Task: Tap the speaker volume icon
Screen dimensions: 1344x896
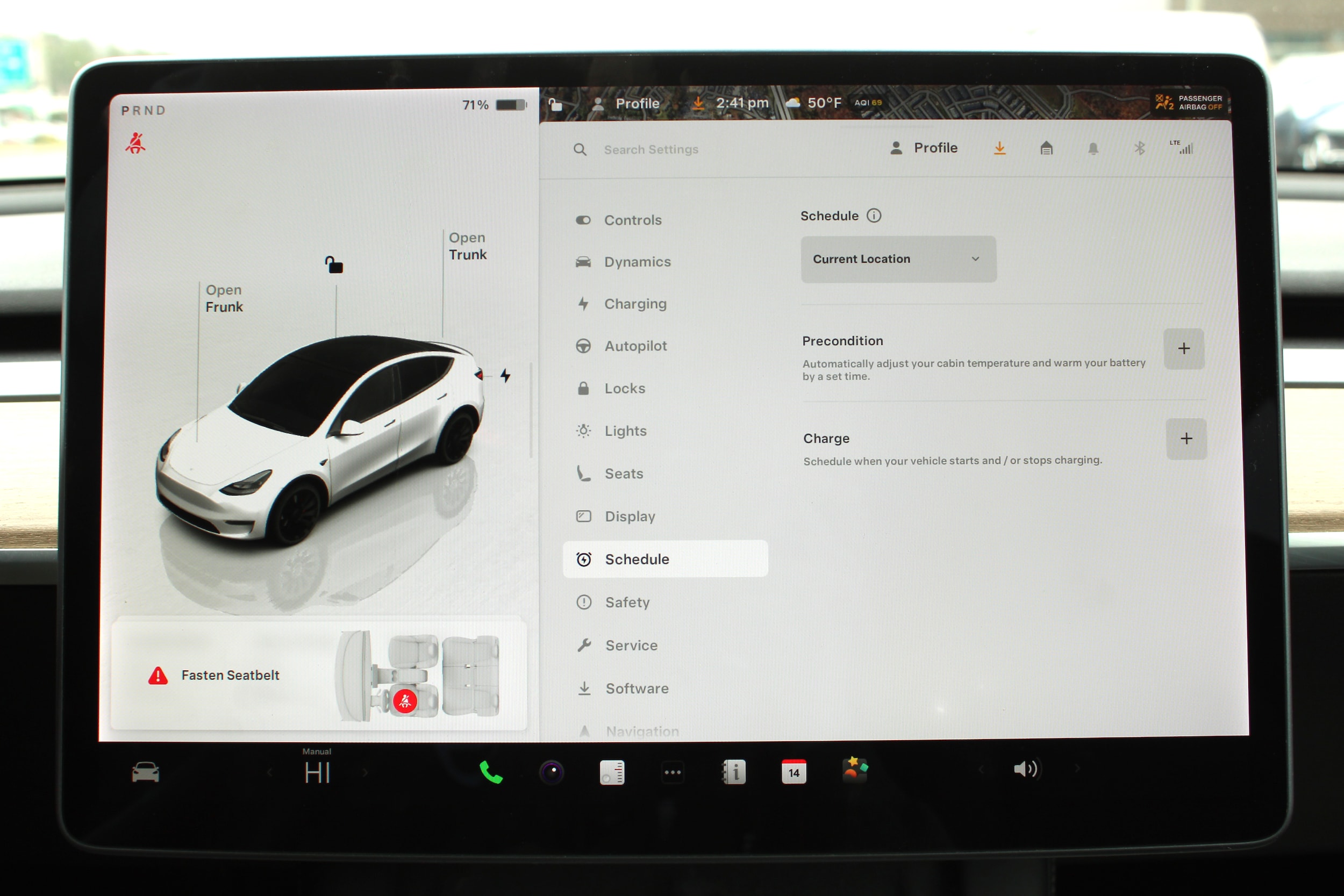Action: coord(1026,769)
